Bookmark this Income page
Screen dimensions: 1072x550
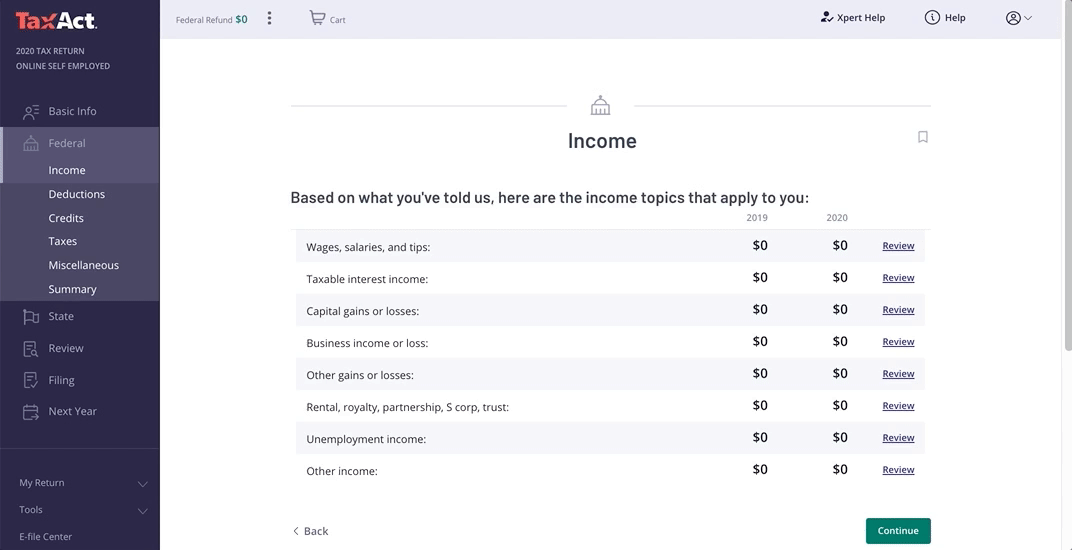point(923,137)
